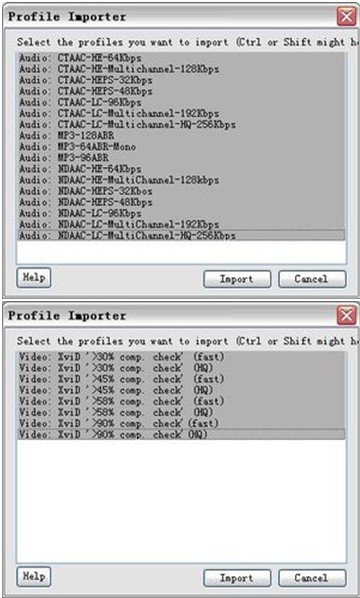Select Video: XviD >45% comp. check (fast)
Viewport: 360px width, 598px height.
(x=180, y=379)
